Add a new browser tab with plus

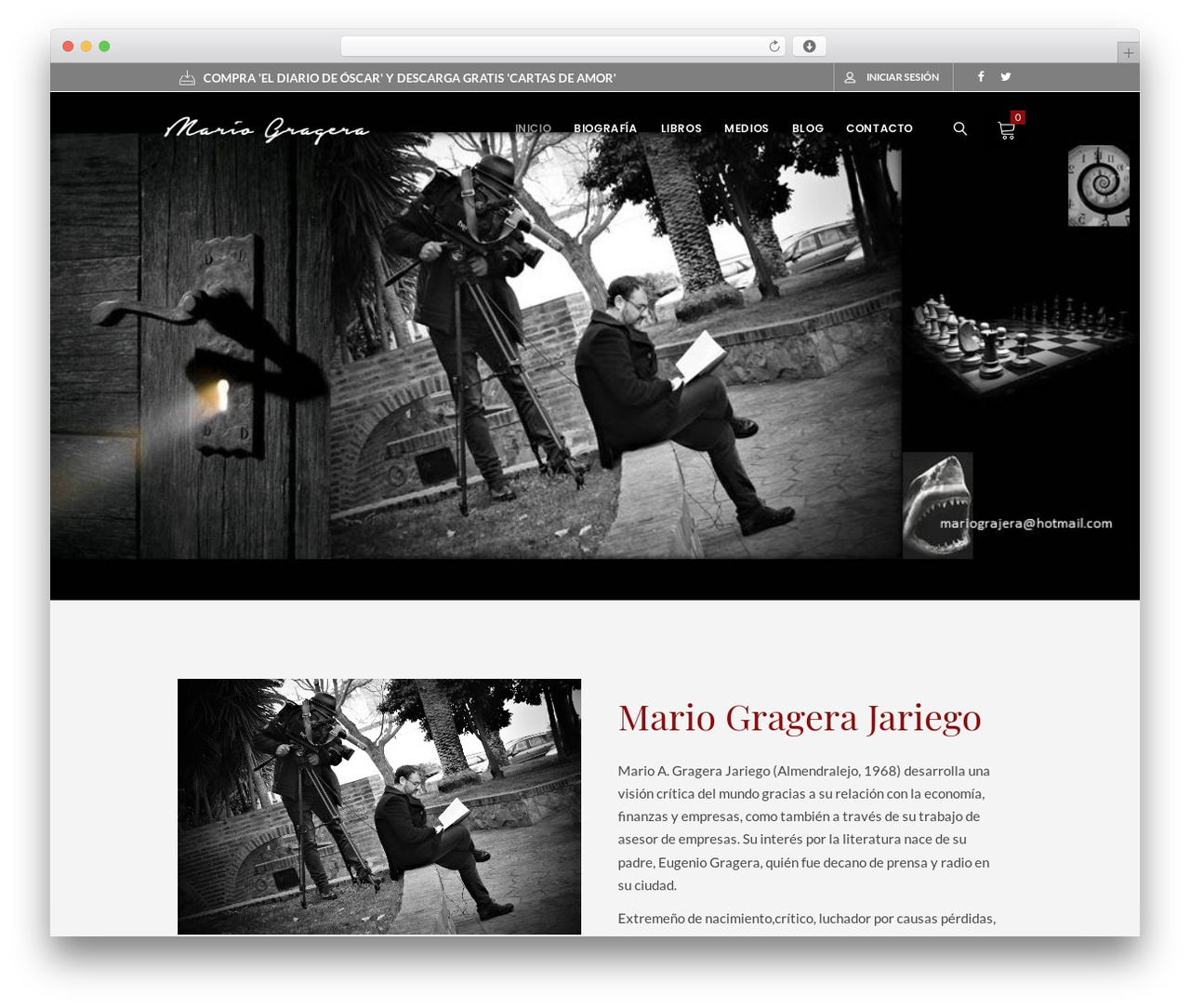tap(1129, 53)
